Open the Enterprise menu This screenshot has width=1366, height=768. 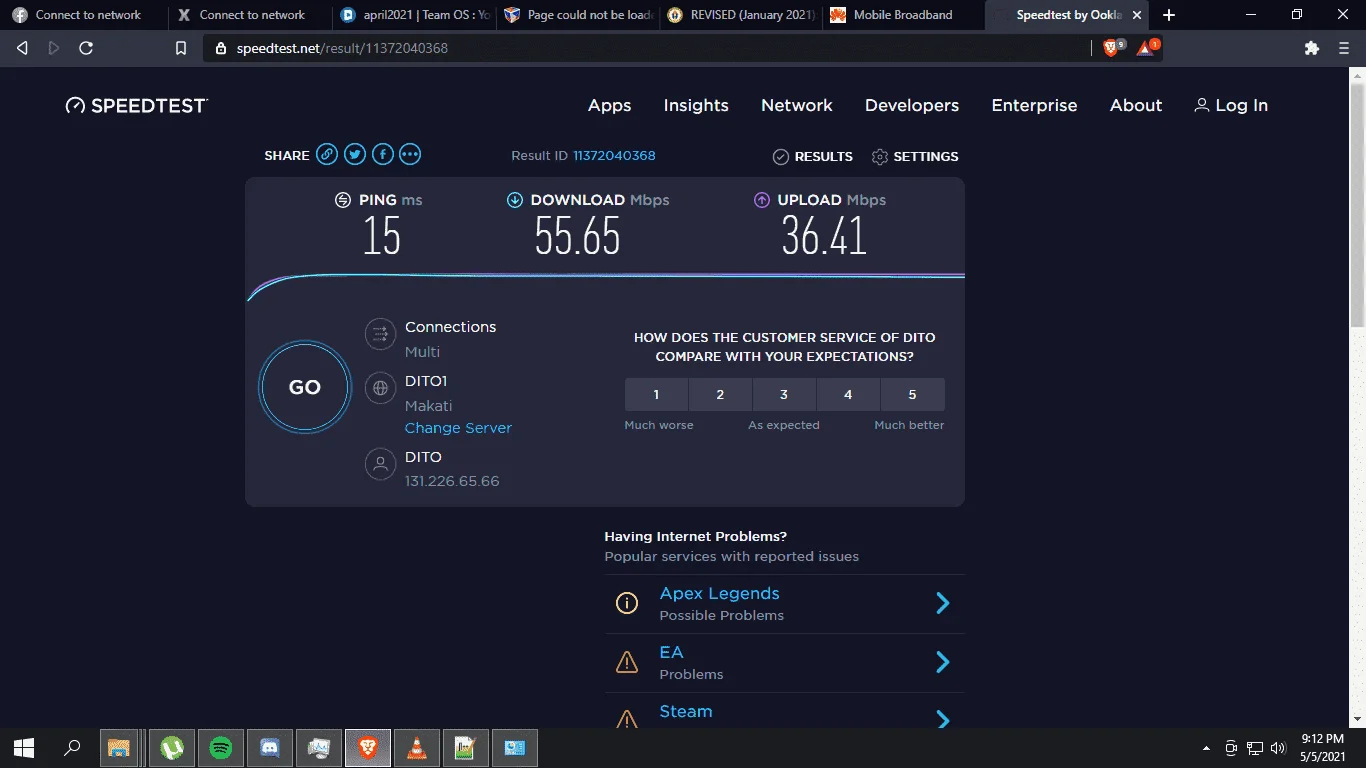coord(1034,105)
